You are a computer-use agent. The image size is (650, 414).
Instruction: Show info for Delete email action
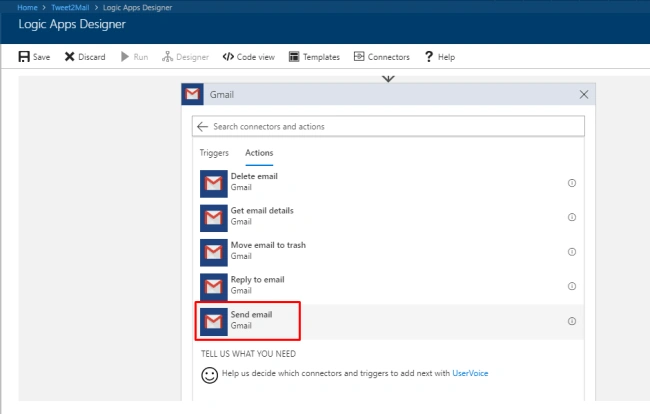click(x=572, y=183)
